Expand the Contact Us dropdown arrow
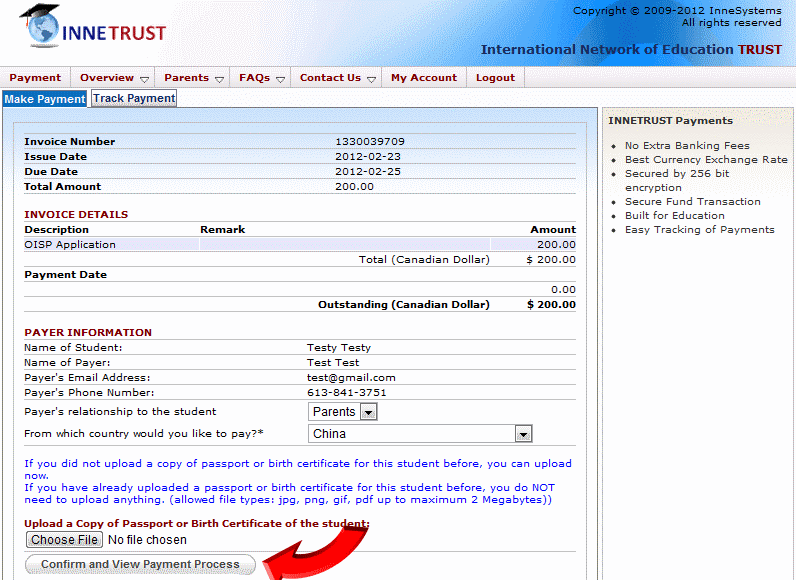This screenshot has width=796, height=580. point(371,80)
